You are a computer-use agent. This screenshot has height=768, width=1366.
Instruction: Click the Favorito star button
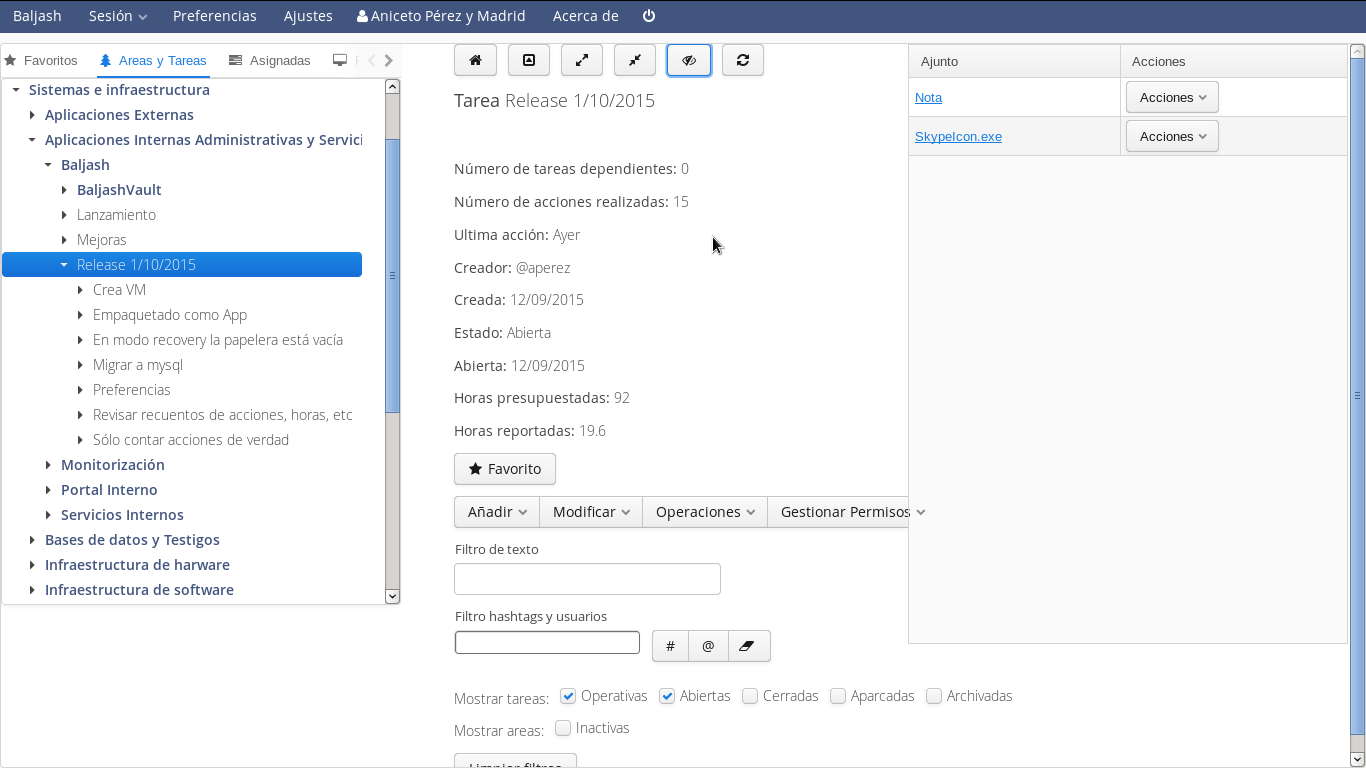[505, 469]
